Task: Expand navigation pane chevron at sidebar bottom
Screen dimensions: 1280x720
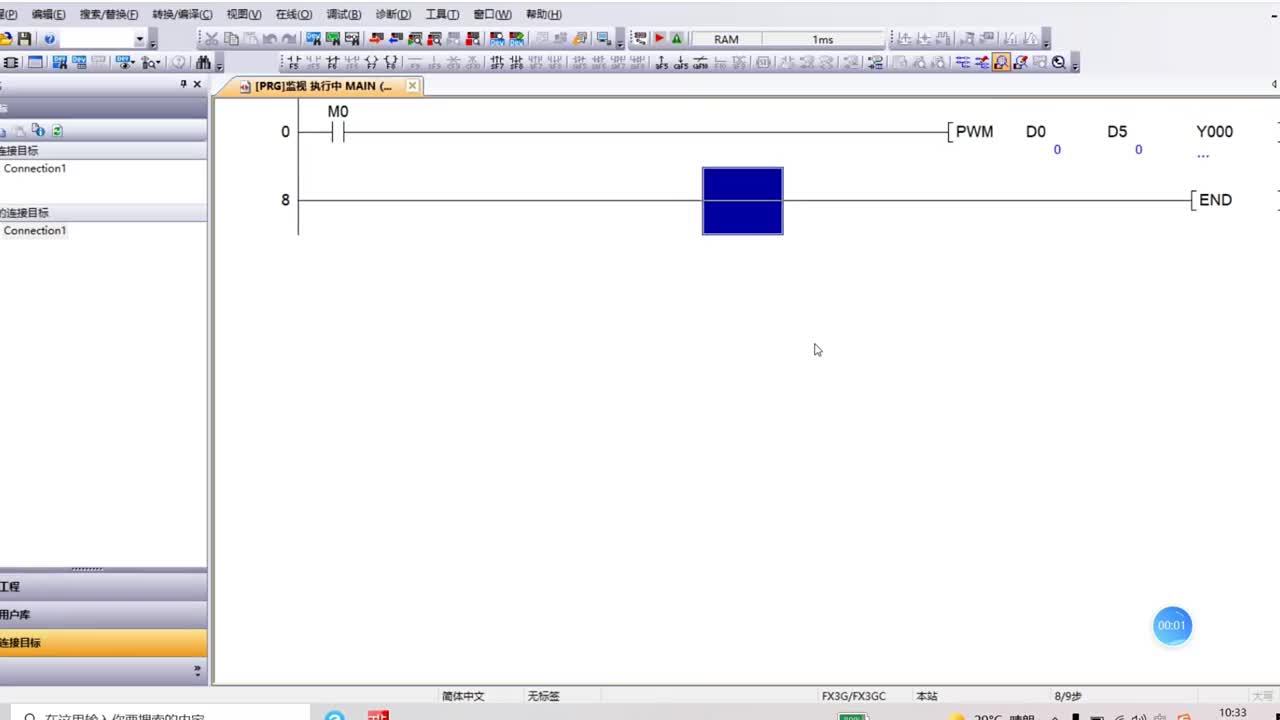Action: click(x=197, y=670)
